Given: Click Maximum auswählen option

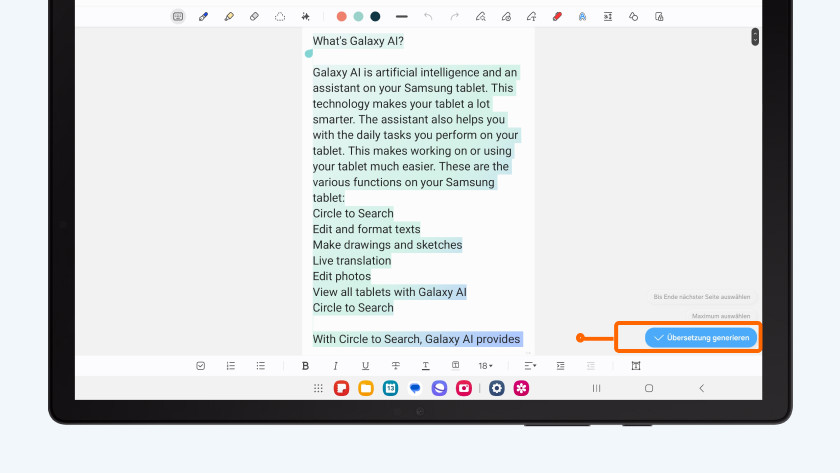Looking at the screenshot, I should click(720, 315).
